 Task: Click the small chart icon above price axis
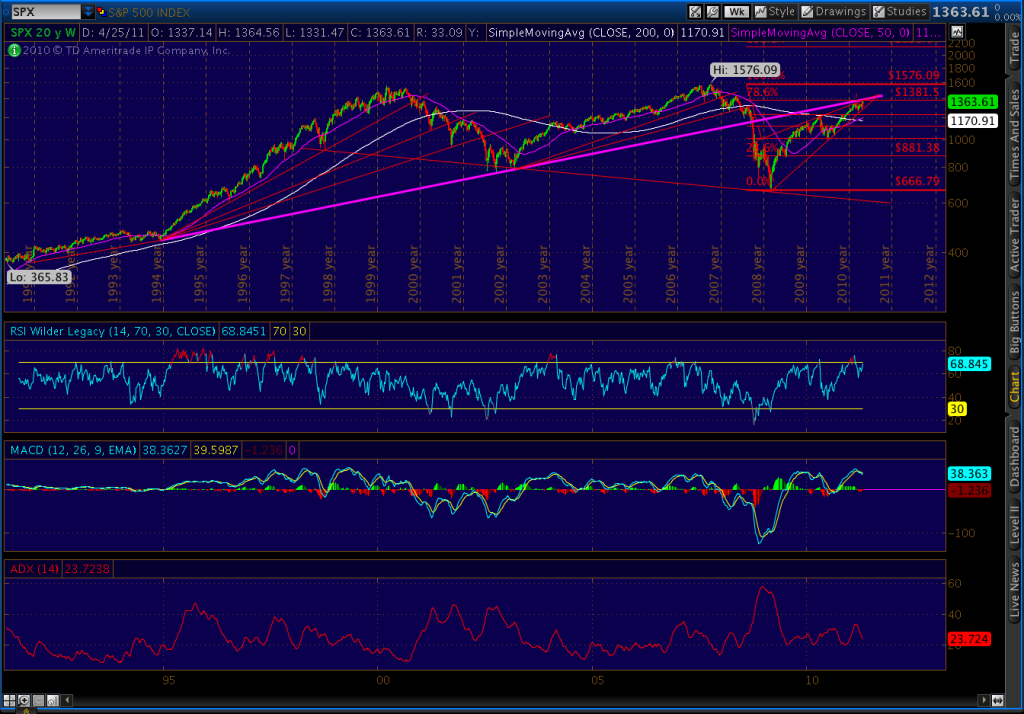[x=957, y=32]
